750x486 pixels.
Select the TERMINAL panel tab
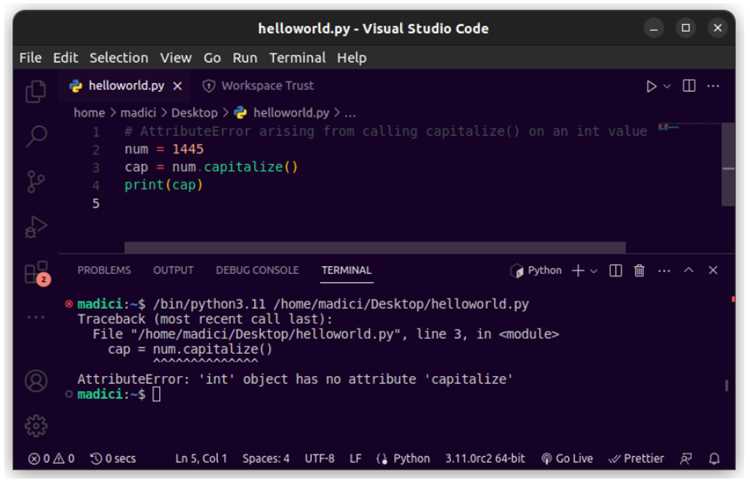coord(346,270)
